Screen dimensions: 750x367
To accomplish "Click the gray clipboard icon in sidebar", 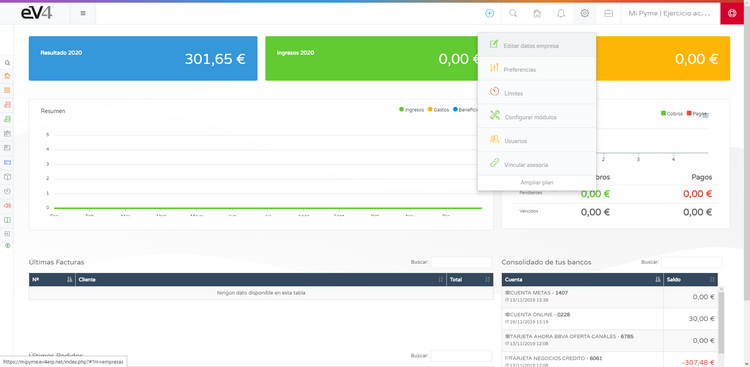I will point(7,133).
